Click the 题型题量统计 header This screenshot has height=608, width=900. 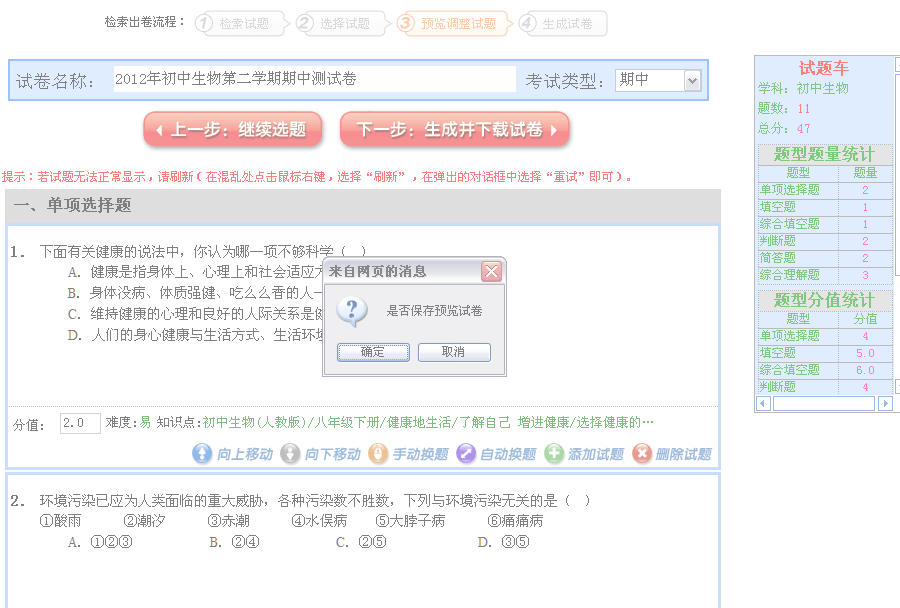tap(824, 154)
